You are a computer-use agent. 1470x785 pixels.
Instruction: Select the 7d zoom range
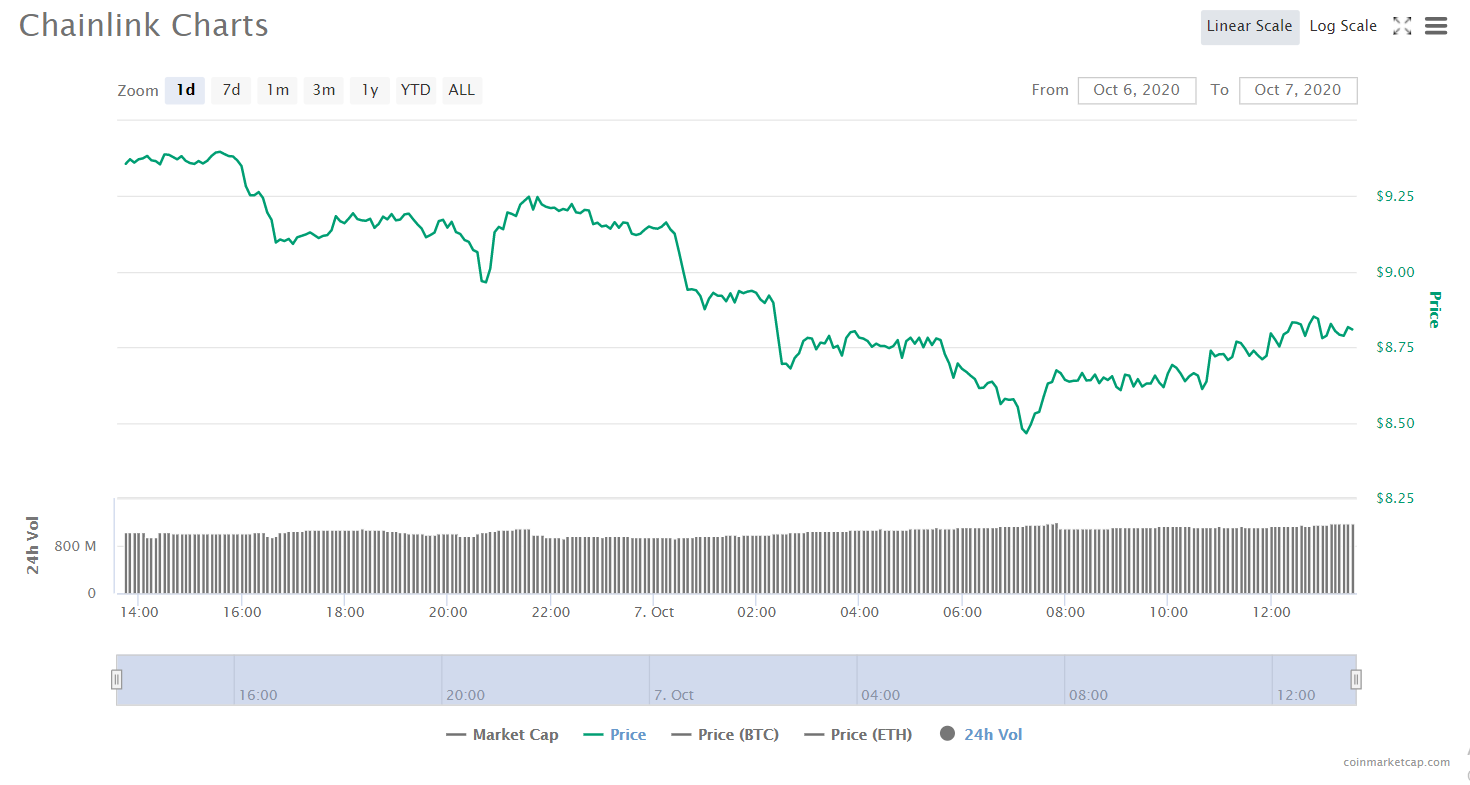tap(231, 90)
